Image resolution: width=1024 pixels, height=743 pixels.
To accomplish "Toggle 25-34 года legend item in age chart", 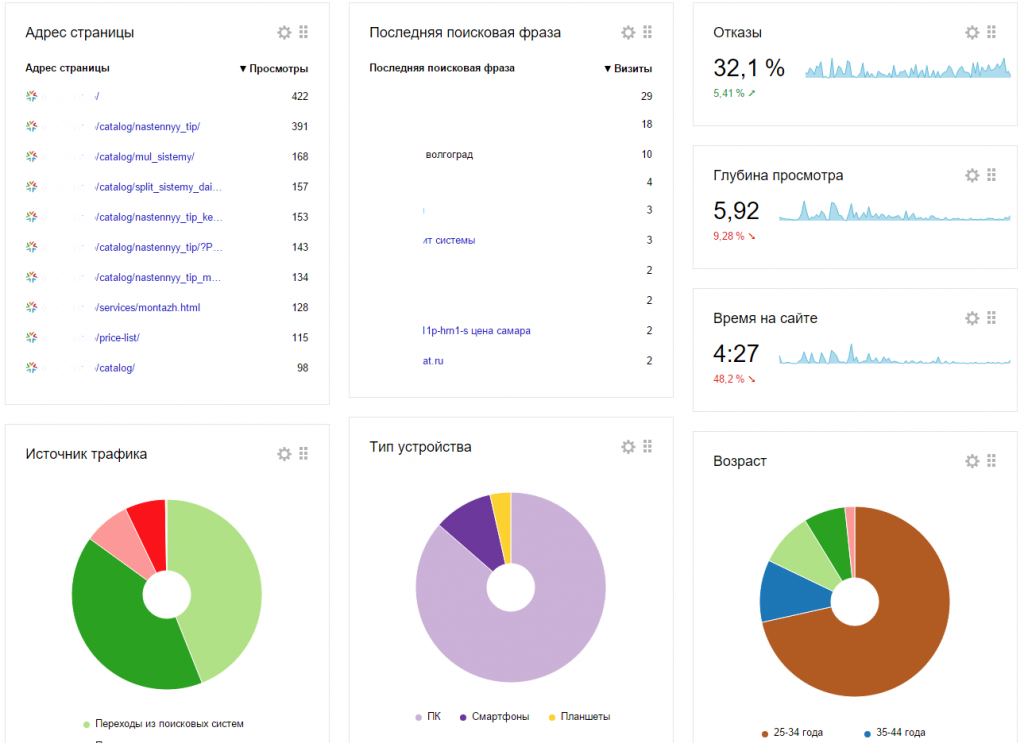I will 792,733.
